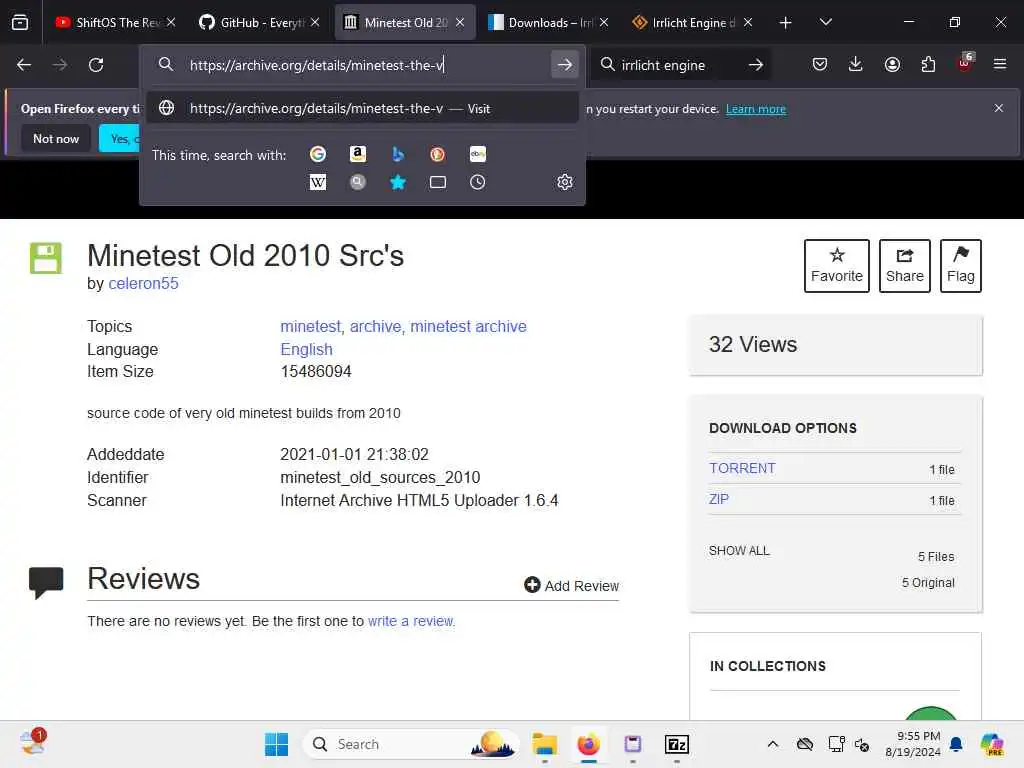Click the Go arrow in the address bar
The width and height of the screenshot is (1024, 768).
tap(565, 65)
